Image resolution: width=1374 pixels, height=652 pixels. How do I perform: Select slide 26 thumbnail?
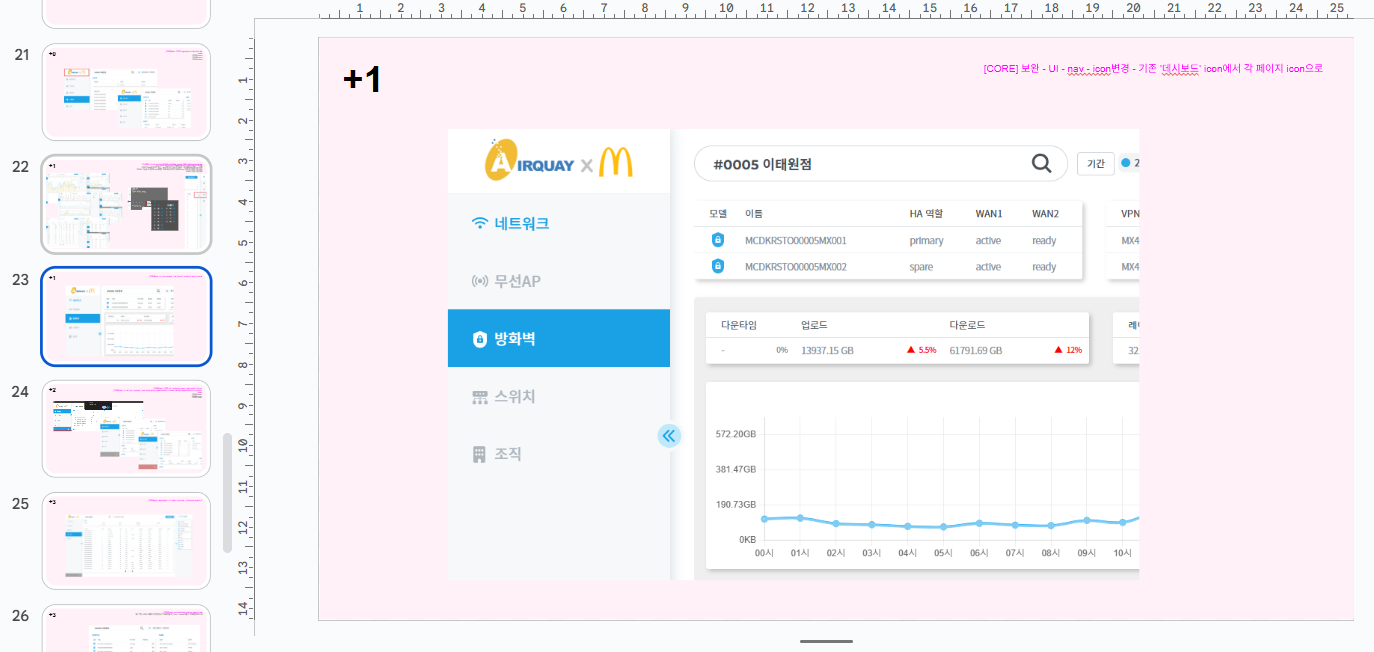pyautogui.click(x=126, y=628)
